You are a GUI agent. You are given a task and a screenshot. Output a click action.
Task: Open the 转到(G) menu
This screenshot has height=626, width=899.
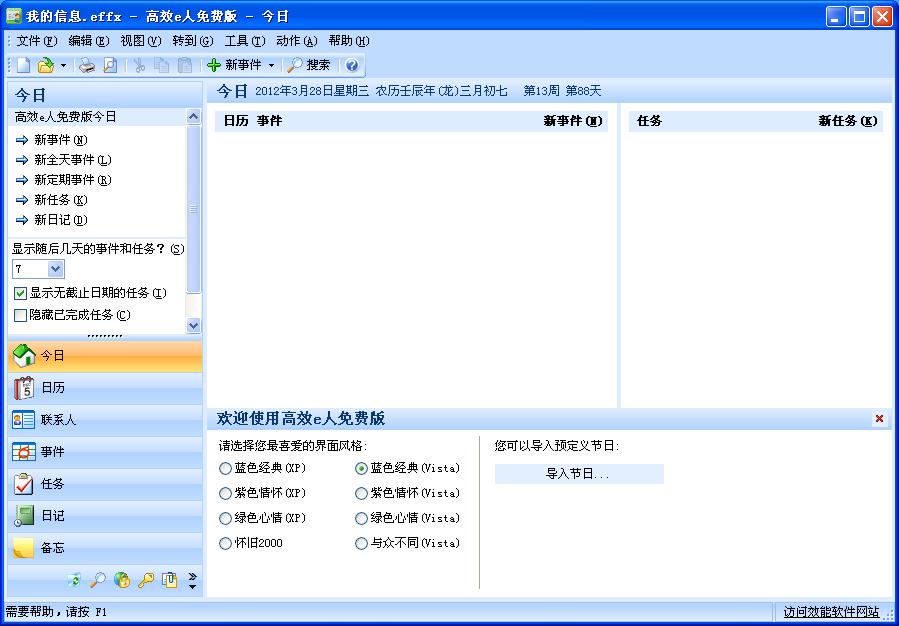click(x=193, y=41)
